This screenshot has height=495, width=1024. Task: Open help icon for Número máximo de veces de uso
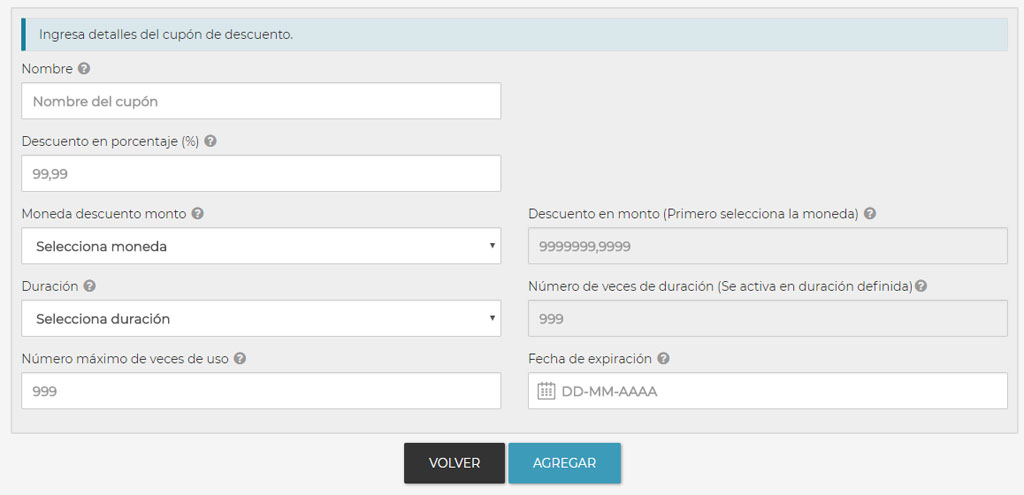[x=240, y=359]
